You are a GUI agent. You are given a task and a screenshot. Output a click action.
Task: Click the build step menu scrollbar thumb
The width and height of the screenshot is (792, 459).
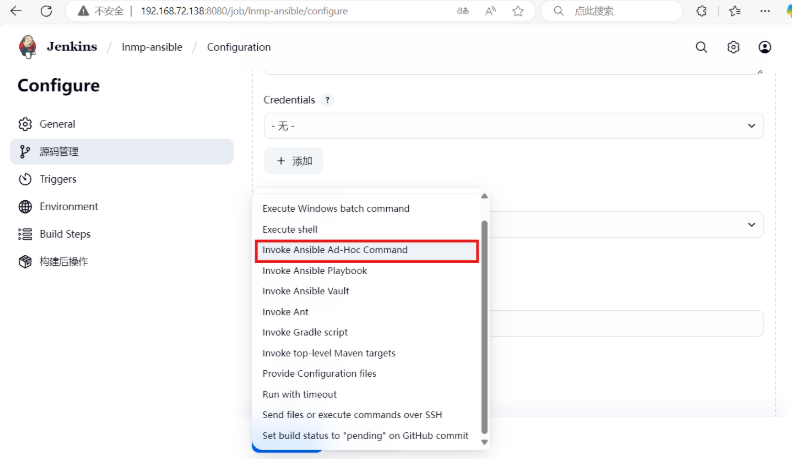pyautogui.click(x=484, y=327)
